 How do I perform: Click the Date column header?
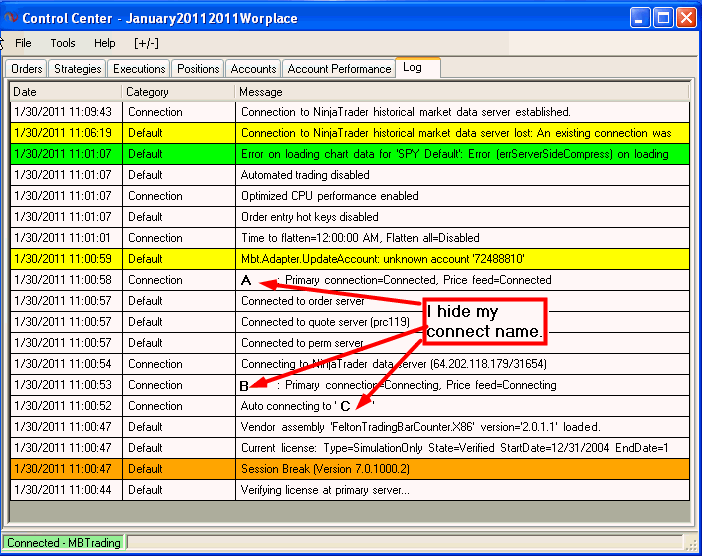(66, 92)
